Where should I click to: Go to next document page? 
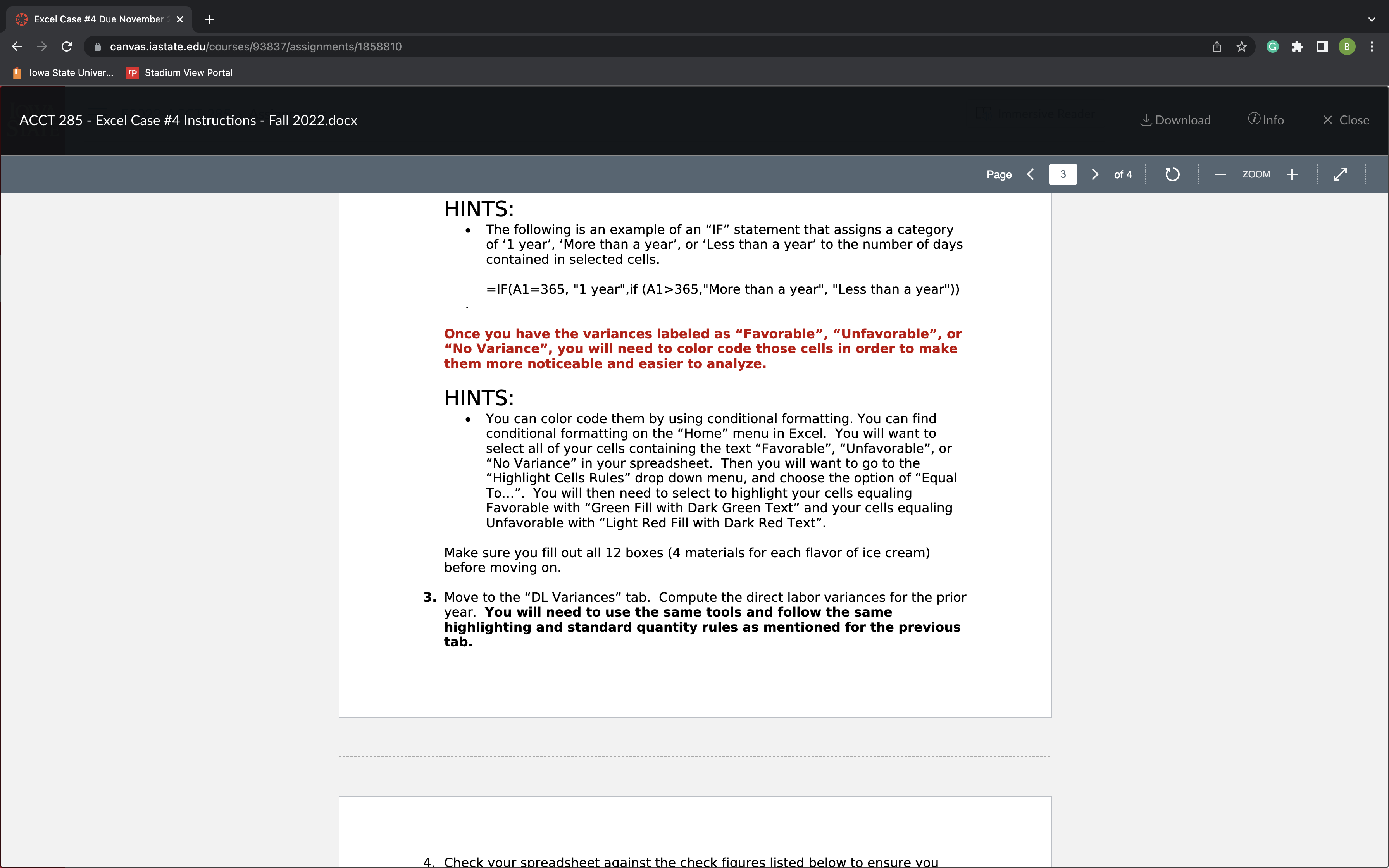(x=1094, y=174)
